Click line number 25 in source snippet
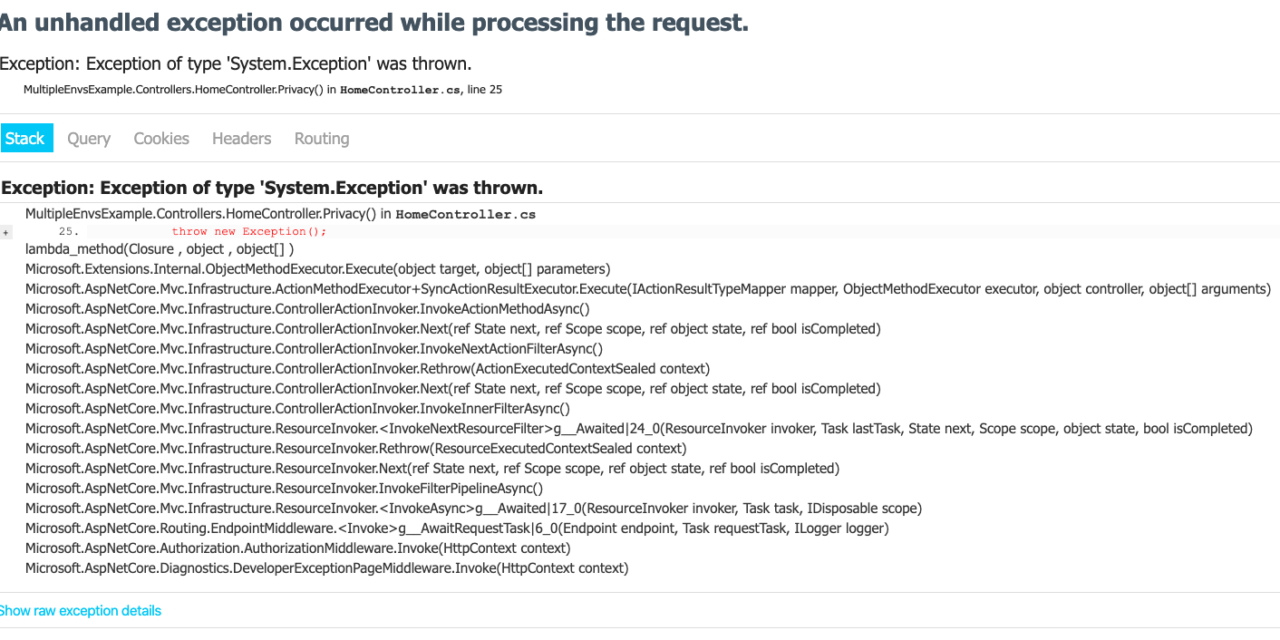Image resolution: width=1280 pixels, height=640 pixels. [68, 232]
